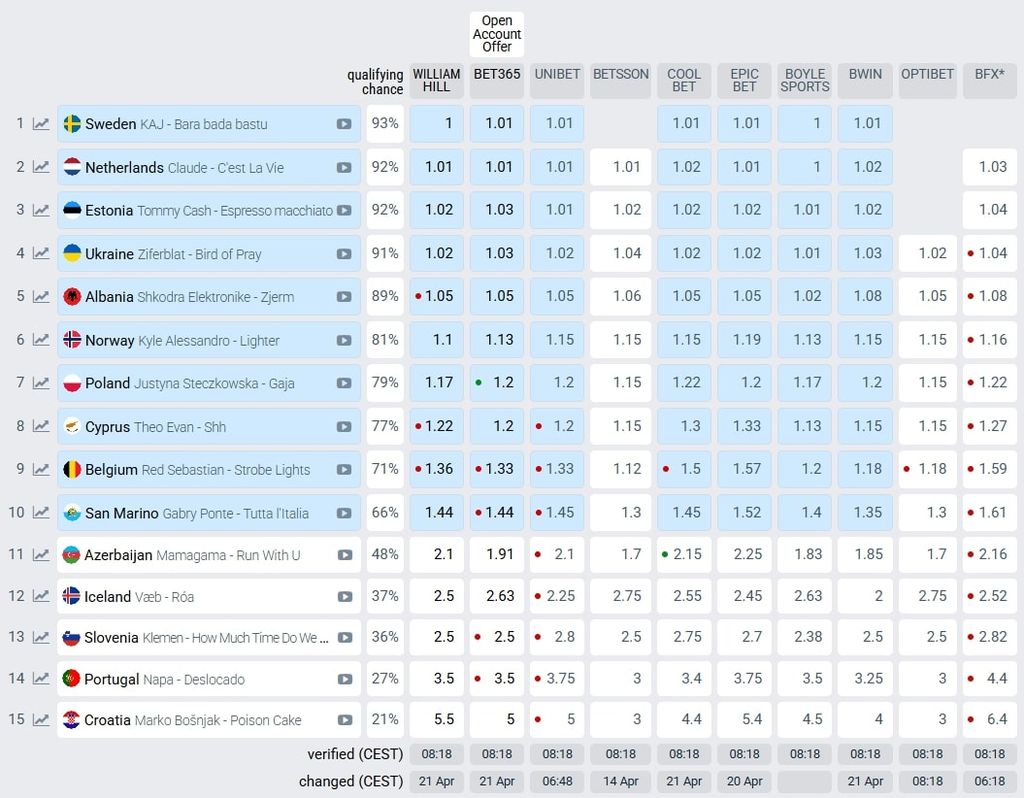The height and width of the screenshot is (798, 1024).
Task: Open Sweden's odds history chart icon
Action: 41,123
